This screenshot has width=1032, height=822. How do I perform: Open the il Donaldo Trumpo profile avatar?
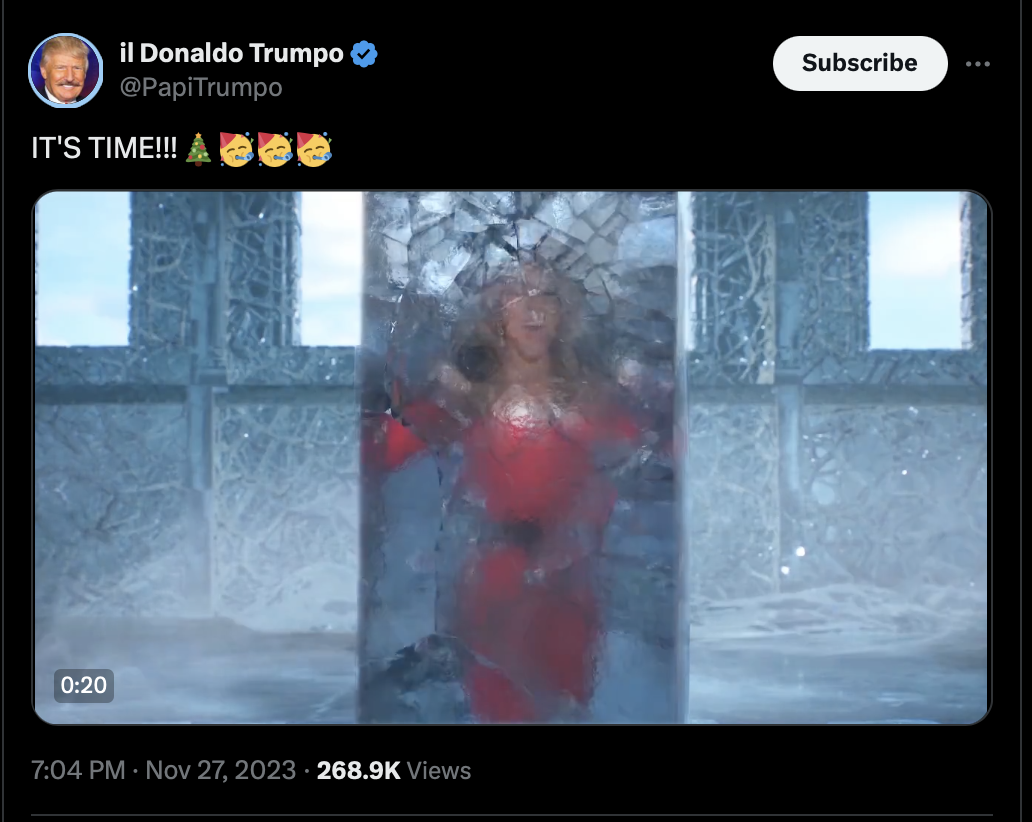pyautogui.click(x=65, y=70)
